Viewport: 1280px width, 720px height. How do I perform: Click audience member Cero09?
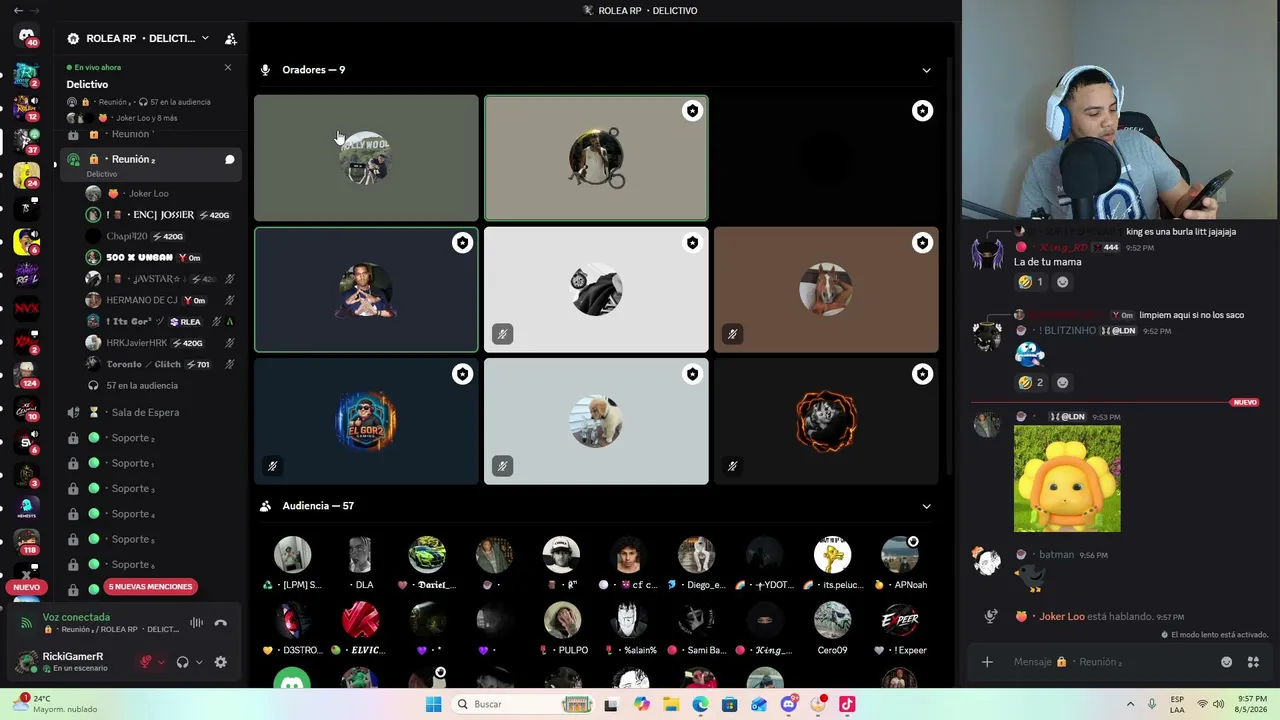point(832,628)
